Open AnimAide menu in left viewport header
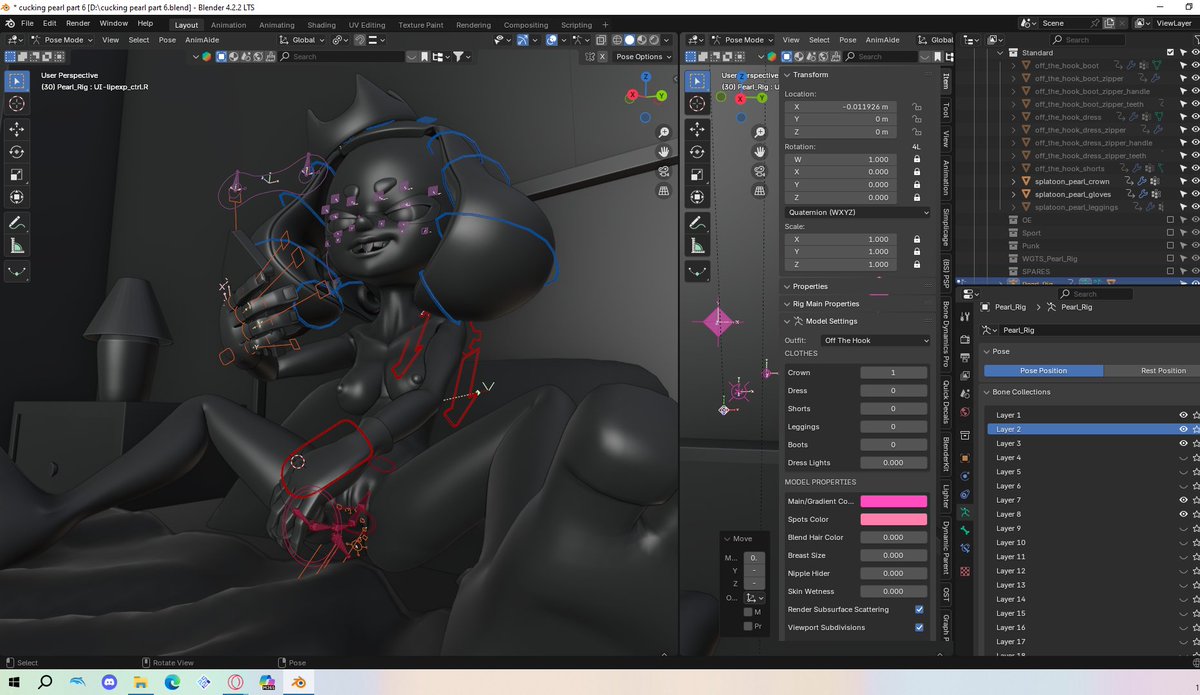 202,40
